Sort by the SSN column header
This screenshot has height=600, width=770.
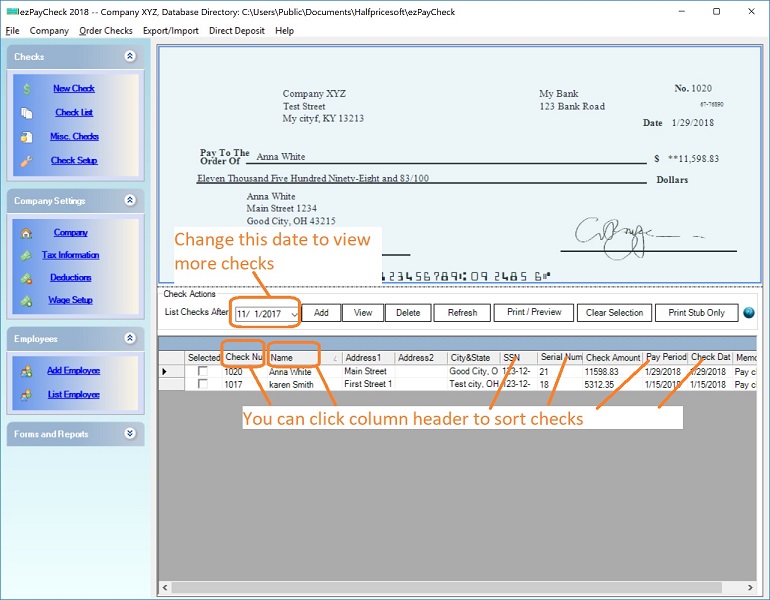click(519, 357)
